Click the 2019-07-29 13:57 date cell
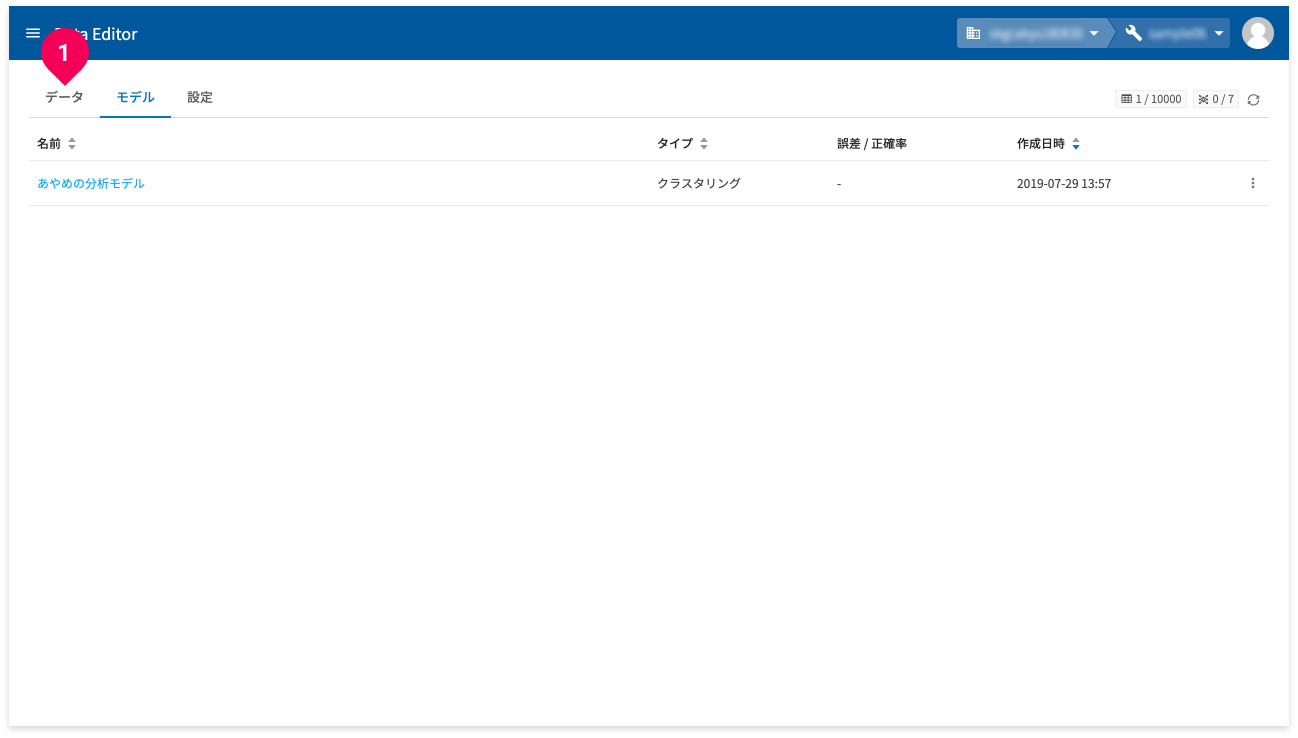The width and height of the screenshot is (1298, 738). click(x=1064, y=184)
